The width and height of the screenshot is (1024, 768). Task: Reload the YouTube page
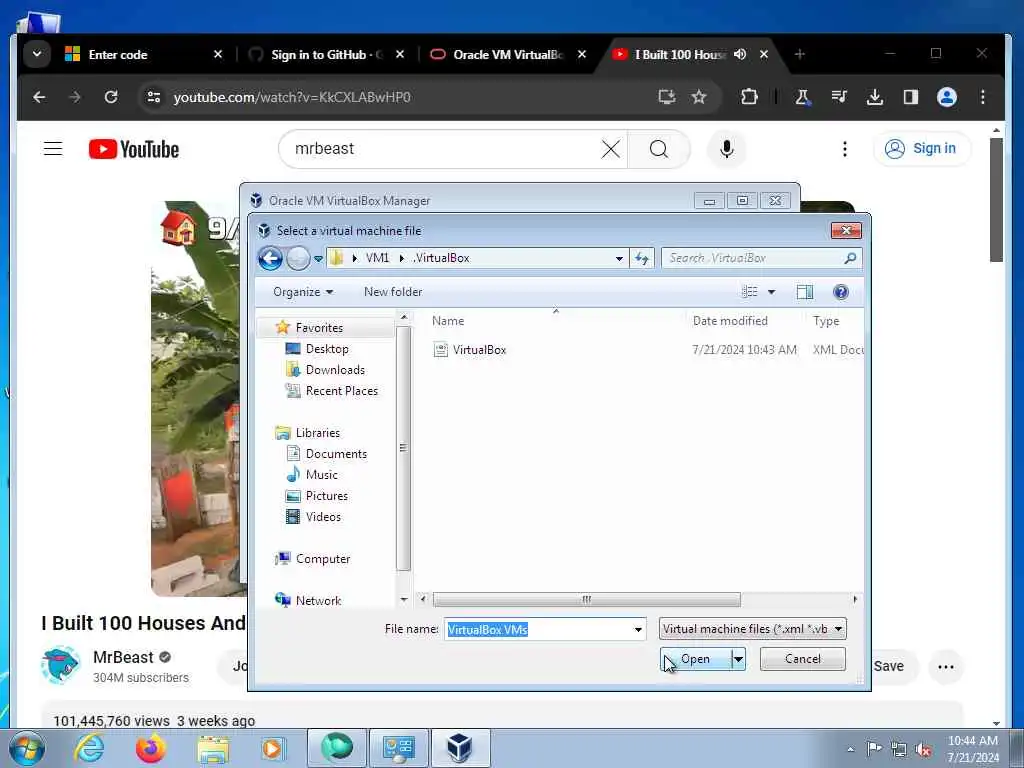tap(111, 97)
